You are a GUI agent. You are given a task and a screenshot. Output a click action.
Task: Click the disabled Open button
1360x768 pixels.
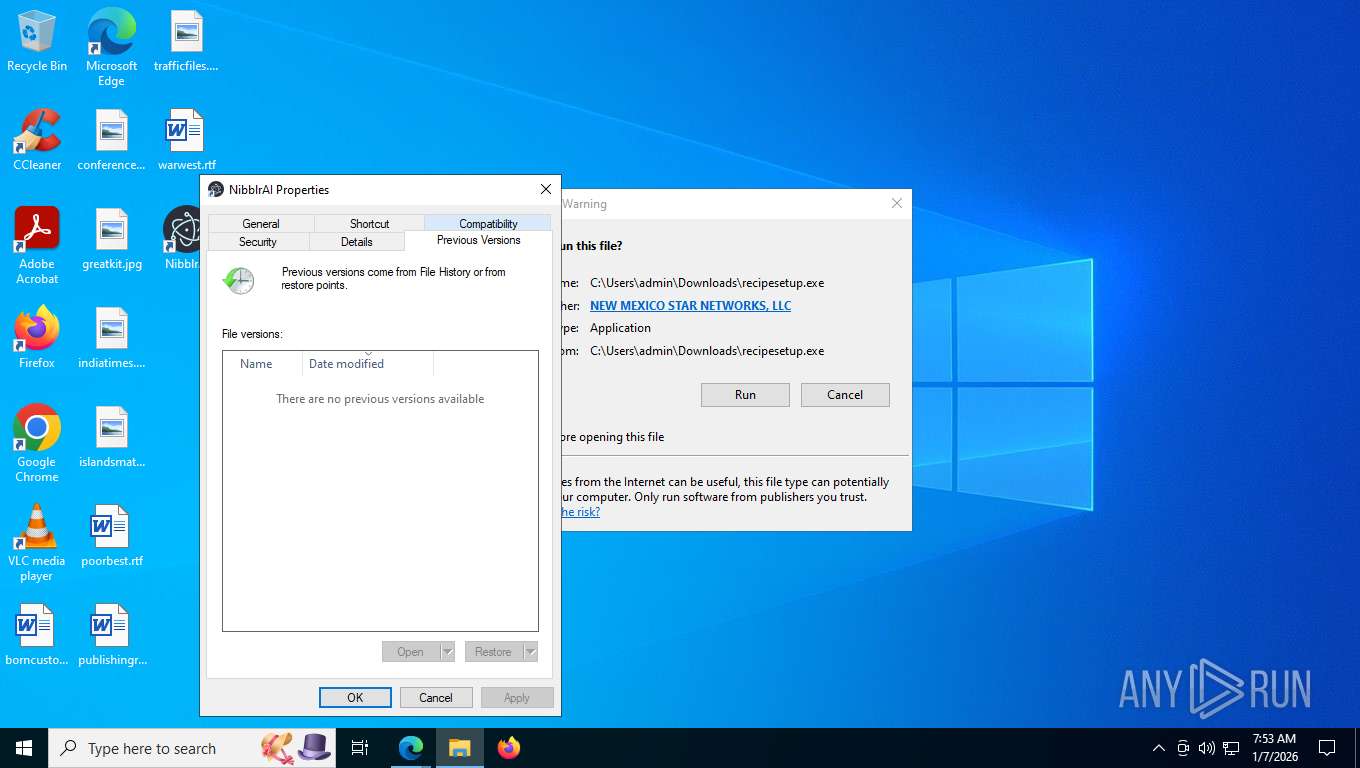click(410, 652)
